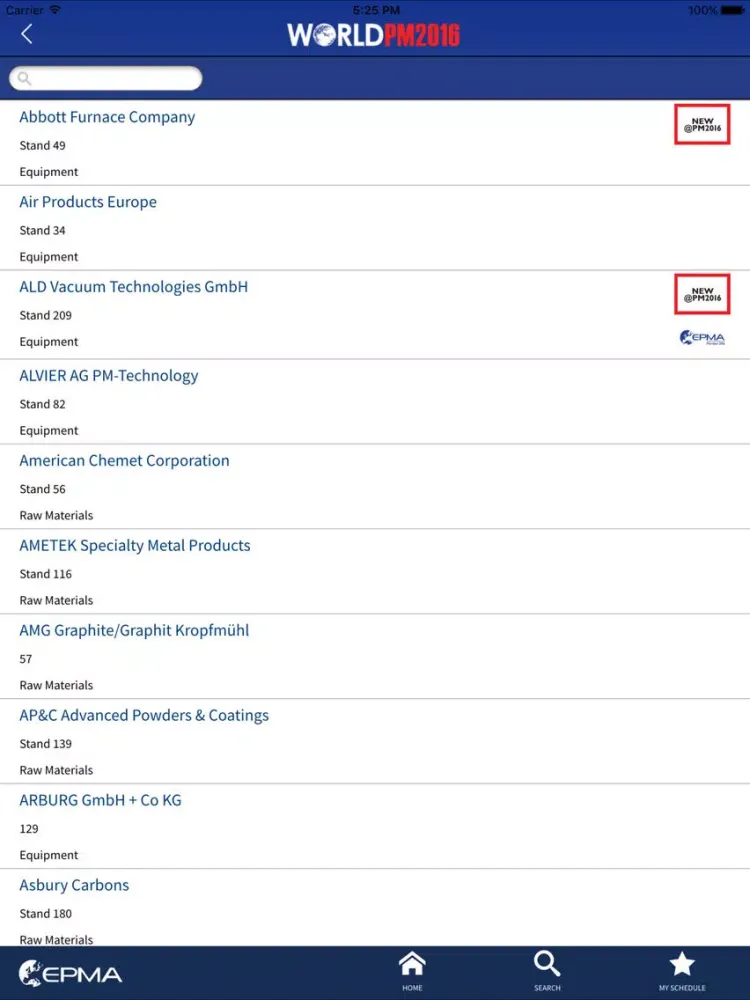Select the 129 stand number under ARBURG
Screen dimensions: 750x1000
[x=29, y=828]
